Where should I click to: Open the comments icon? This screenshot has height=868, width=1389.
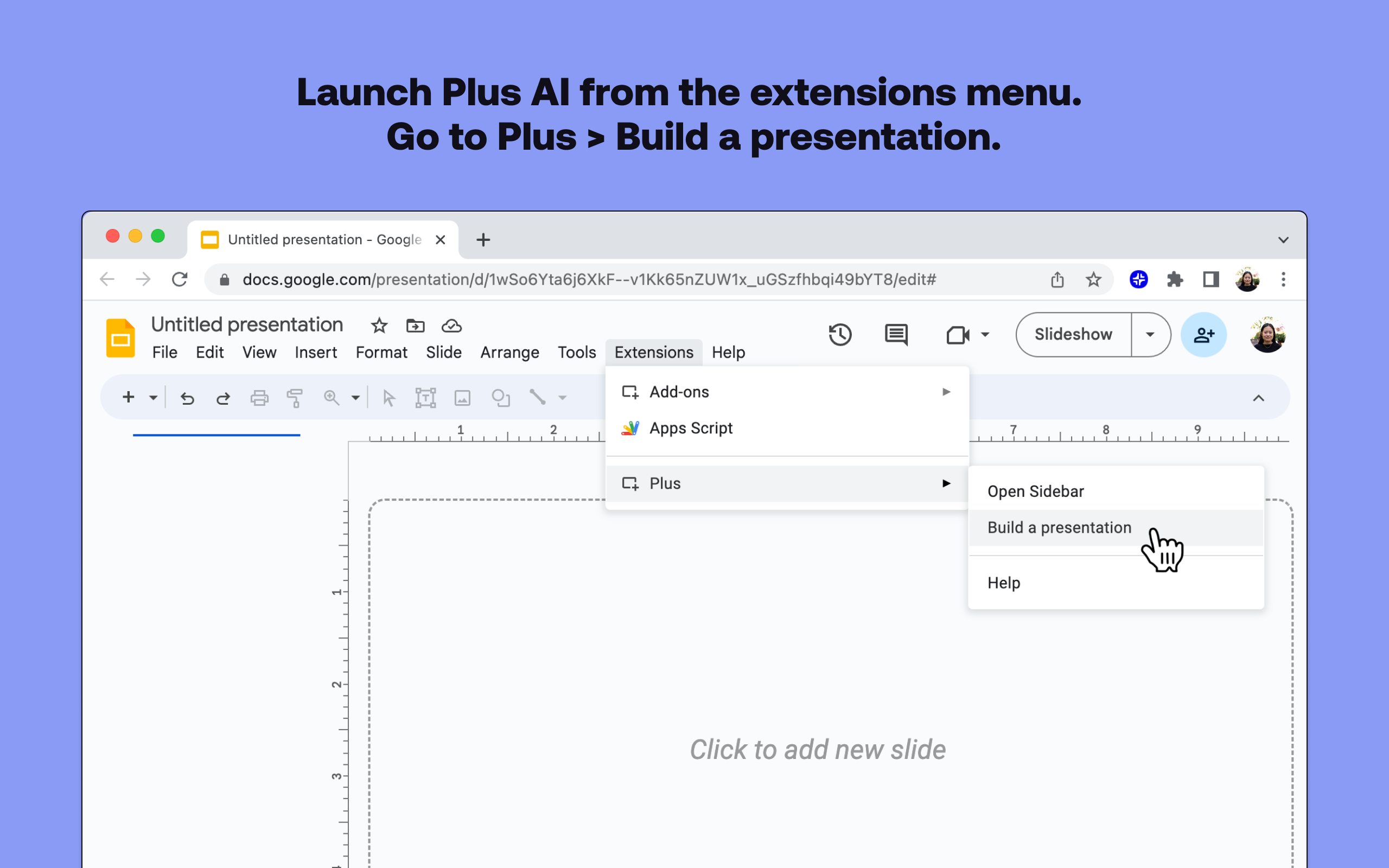(896, 335)
